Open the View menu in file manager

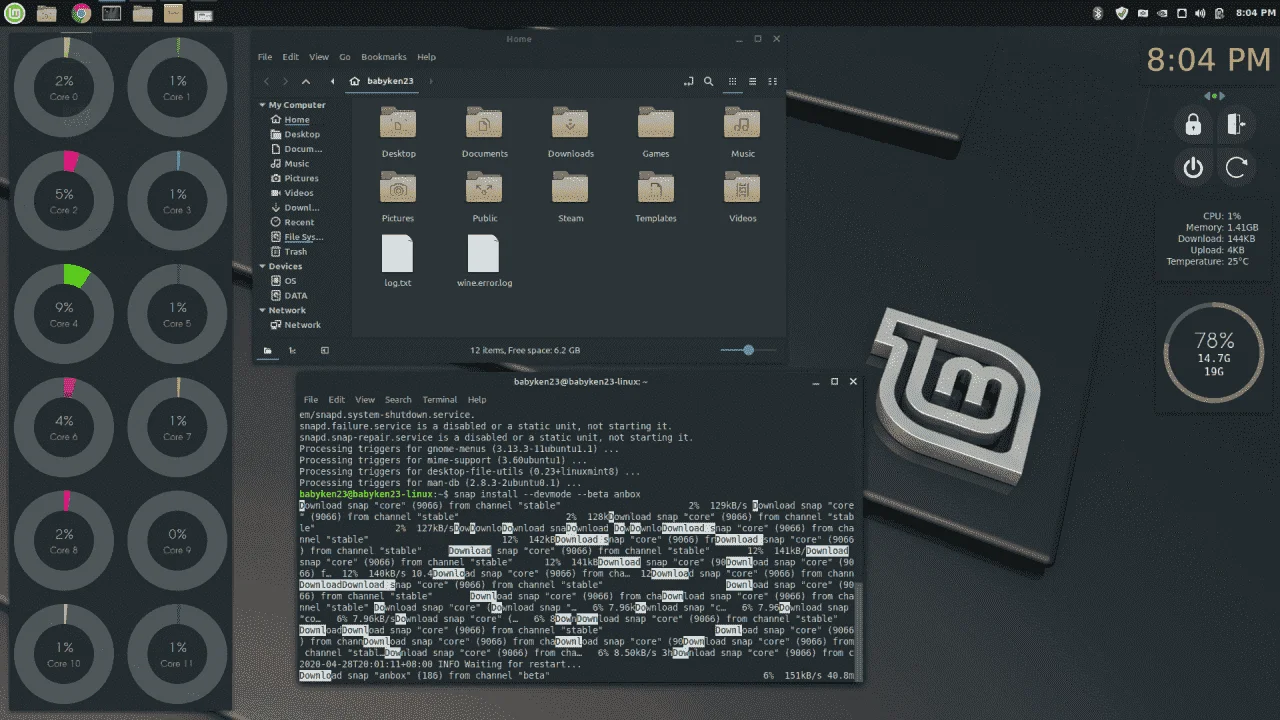[x=319, y=57]
